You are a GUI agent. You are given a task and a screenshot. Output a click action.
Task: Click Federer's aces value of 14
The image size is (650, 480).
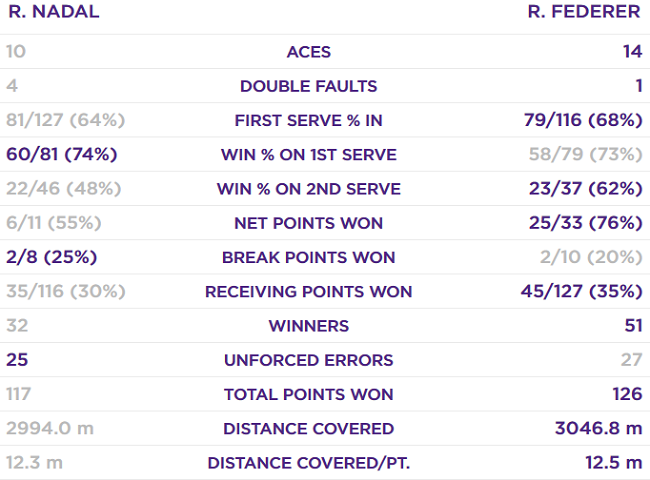[x=630, y=52]
